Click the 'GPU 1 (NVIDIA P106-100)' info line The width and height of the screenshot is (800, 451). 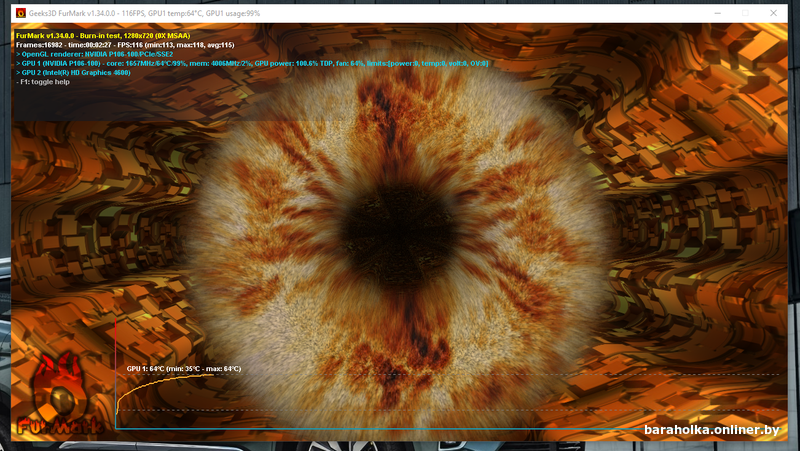252,63
